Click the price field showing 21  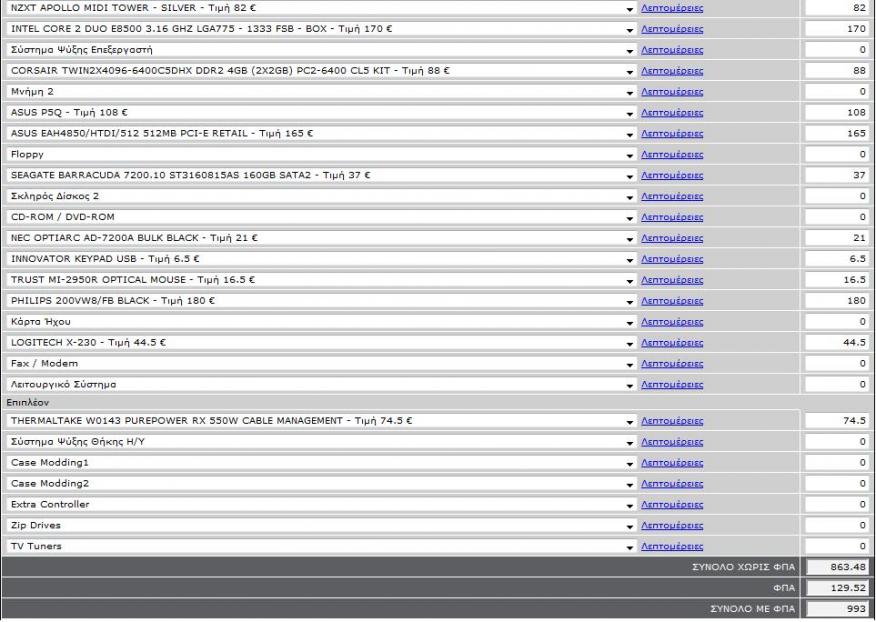click(x=837, y=238)
